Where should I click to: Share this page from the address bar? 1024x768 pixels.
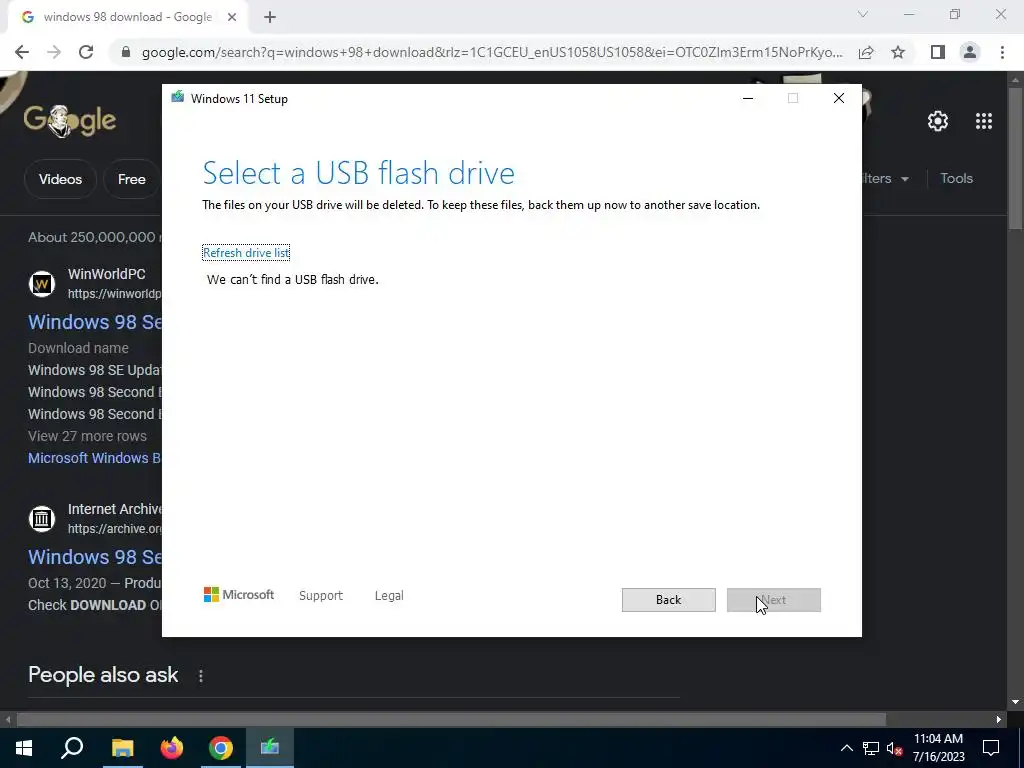click(x=866, y=52)
